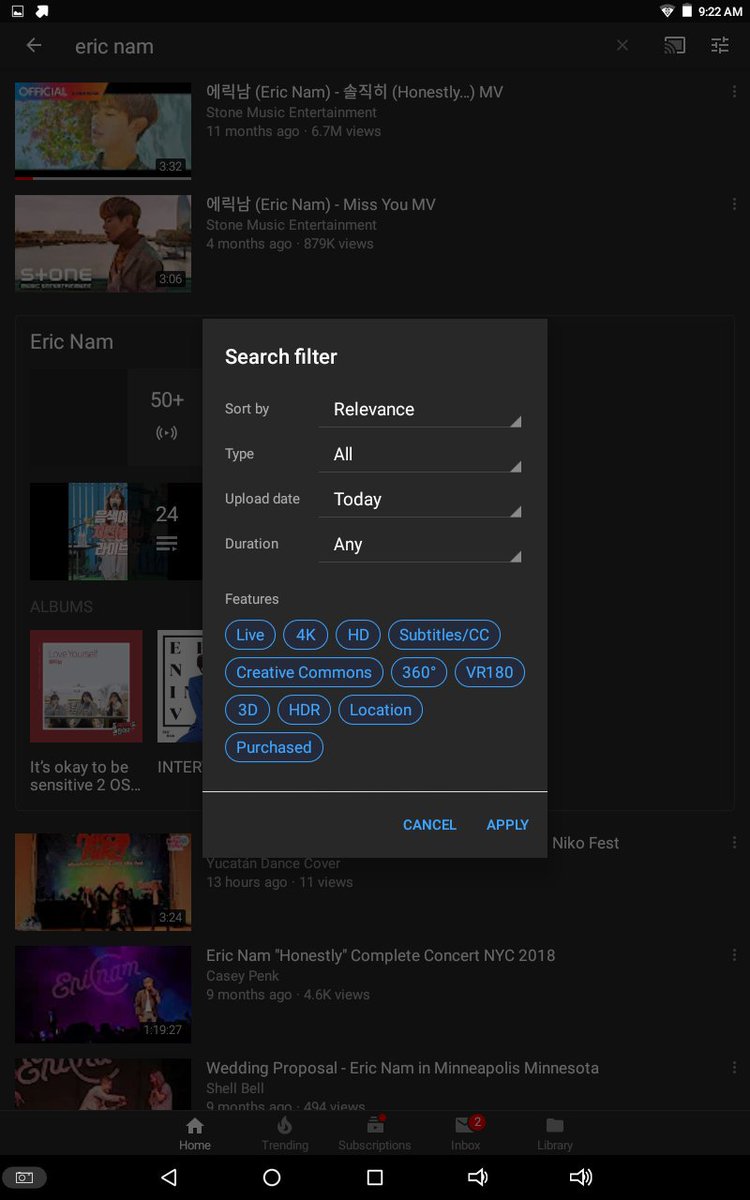This screenshot has width=750, height=1200.
Task: Open the Cast to device icon
Action: pos(675,45)
